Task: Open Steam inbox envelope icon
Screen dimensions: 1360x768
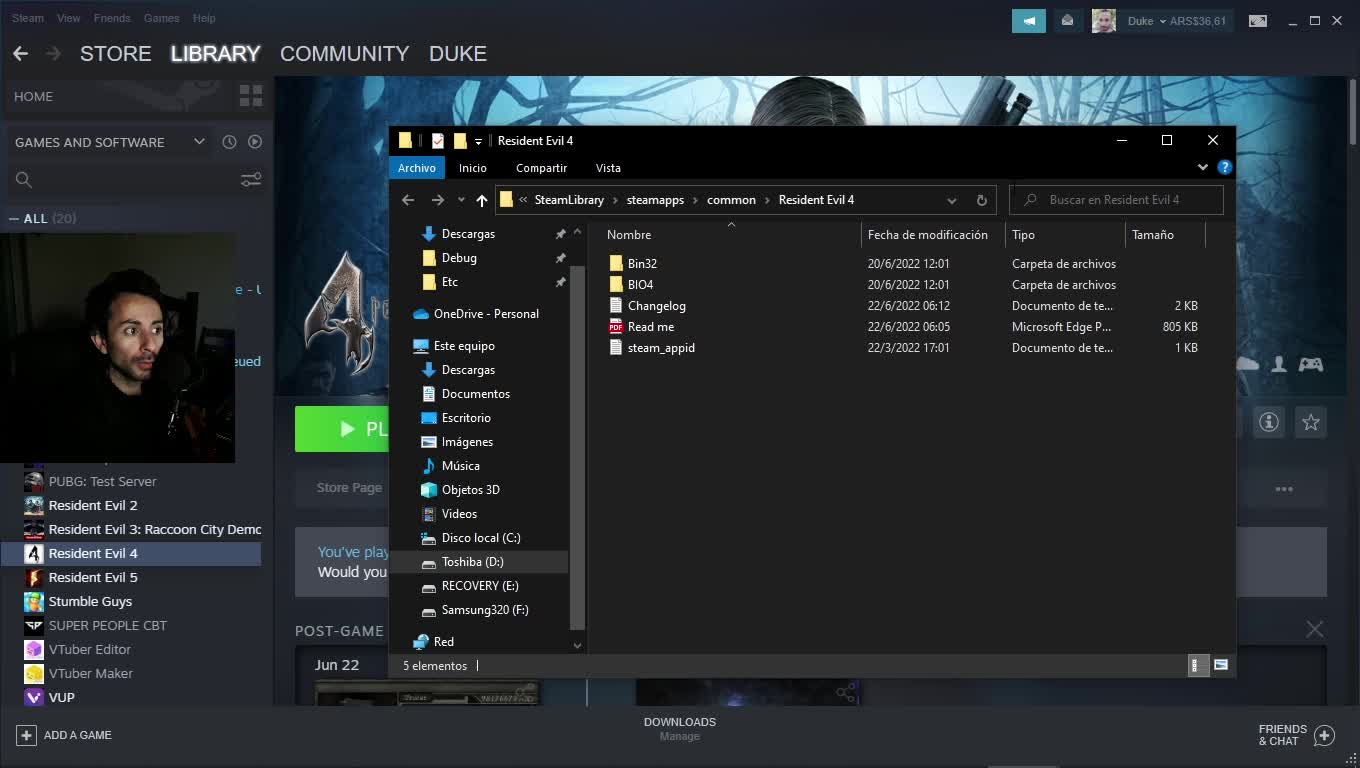Action: (1067, 21)
